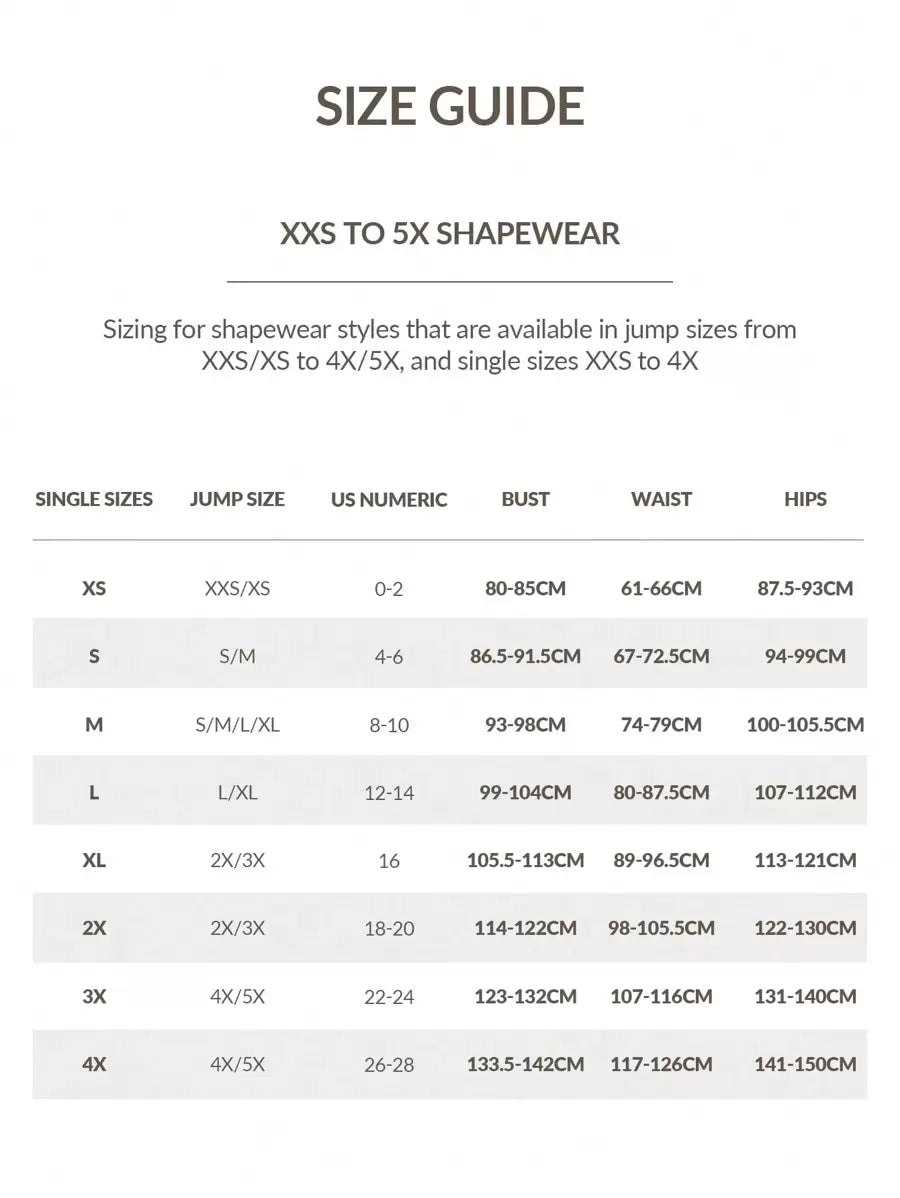Select the XXS TO 5X SHAPEWEAR heading
900x1198 pixels.
[x=450, y=234]
